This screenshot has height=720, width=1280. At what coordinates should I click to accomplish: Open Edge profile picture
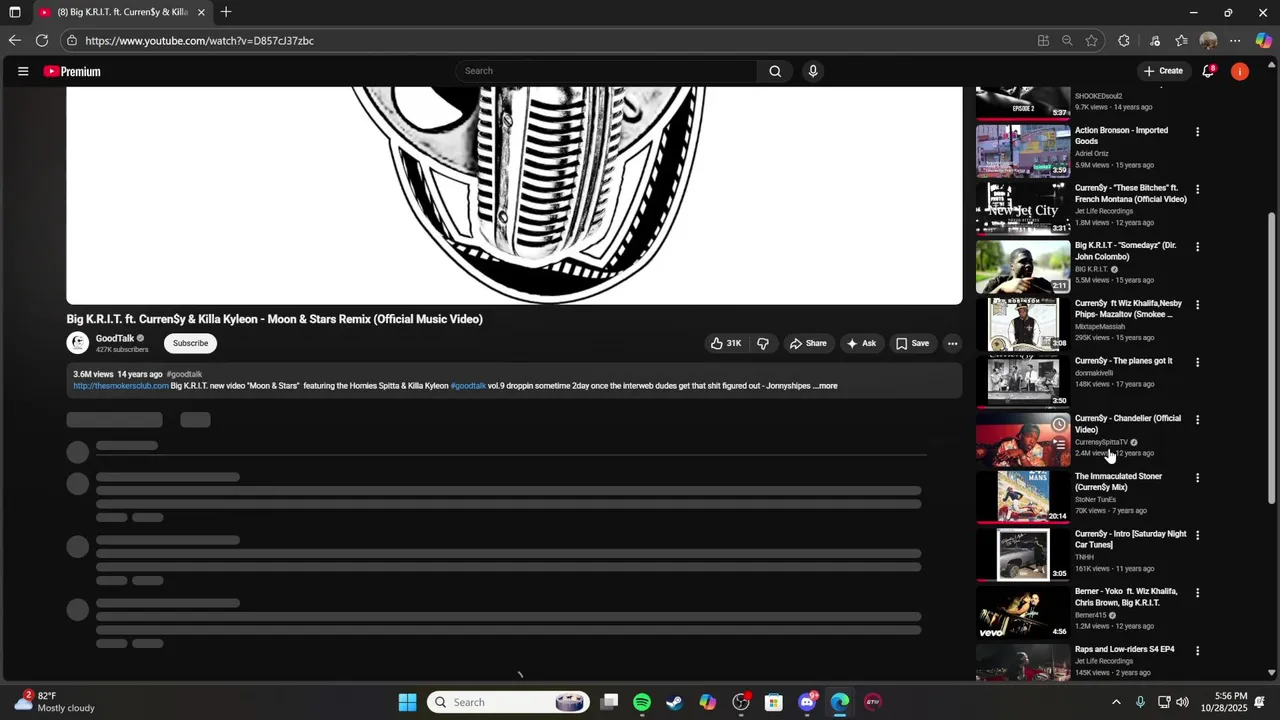(1209, 41)
